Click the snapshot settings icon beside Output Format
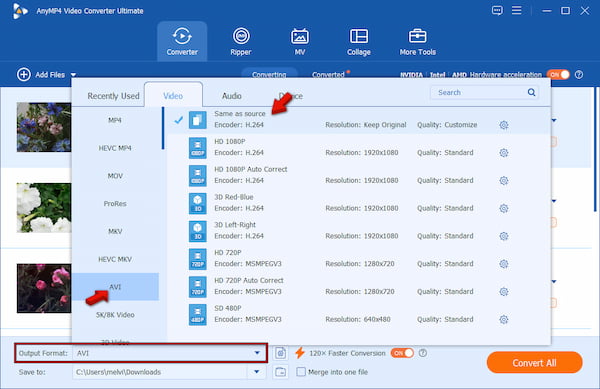 280,353
